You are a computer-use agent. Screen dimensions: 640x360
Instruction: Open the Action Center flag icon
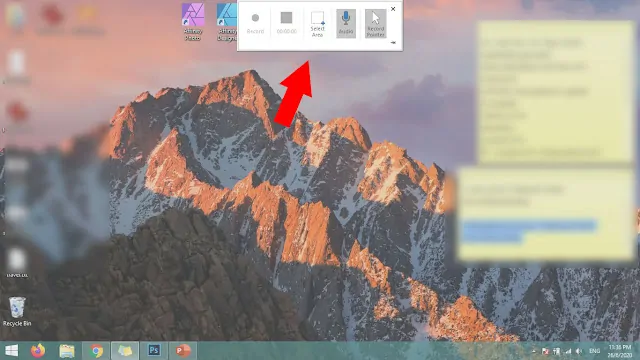click(545, 351)
